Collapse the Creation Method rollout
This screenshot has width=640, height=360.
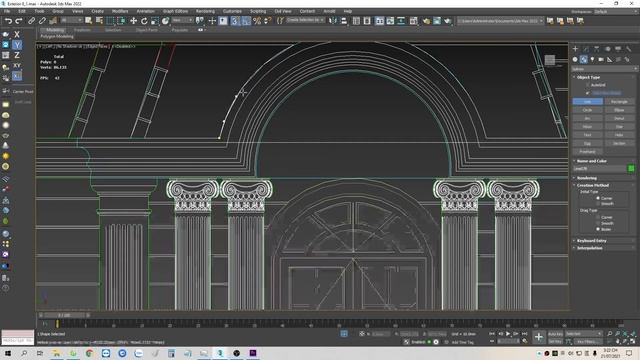(x=593, y=185)
